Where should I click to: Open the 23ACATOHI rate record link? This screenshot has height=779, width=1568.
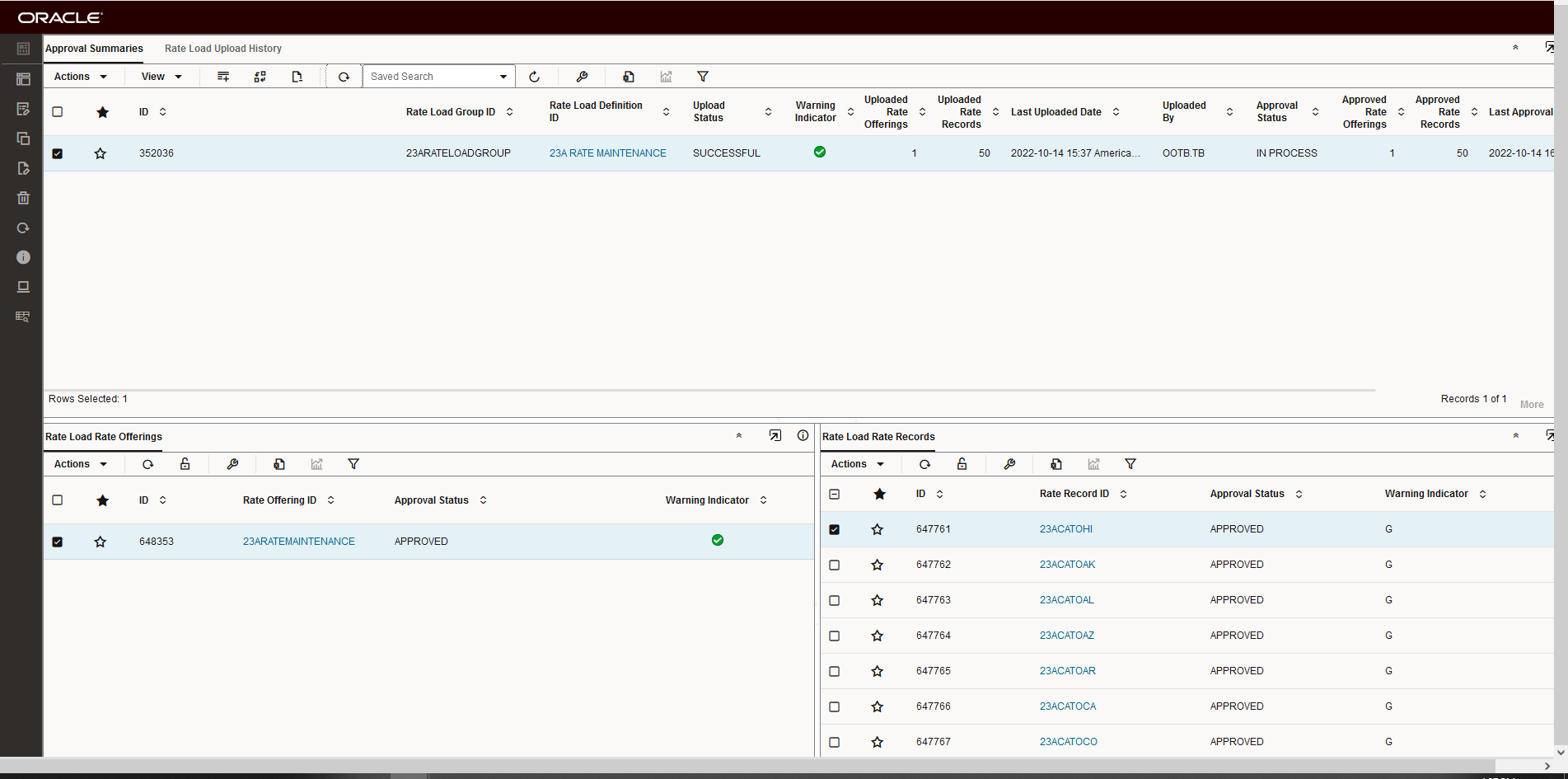point(1066,529)
